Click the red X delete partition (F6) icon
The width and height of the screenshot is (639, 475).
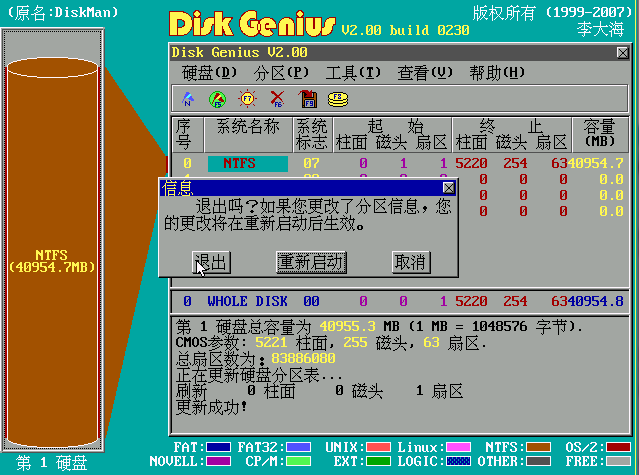pyautogui.click(x=278, y=99)
